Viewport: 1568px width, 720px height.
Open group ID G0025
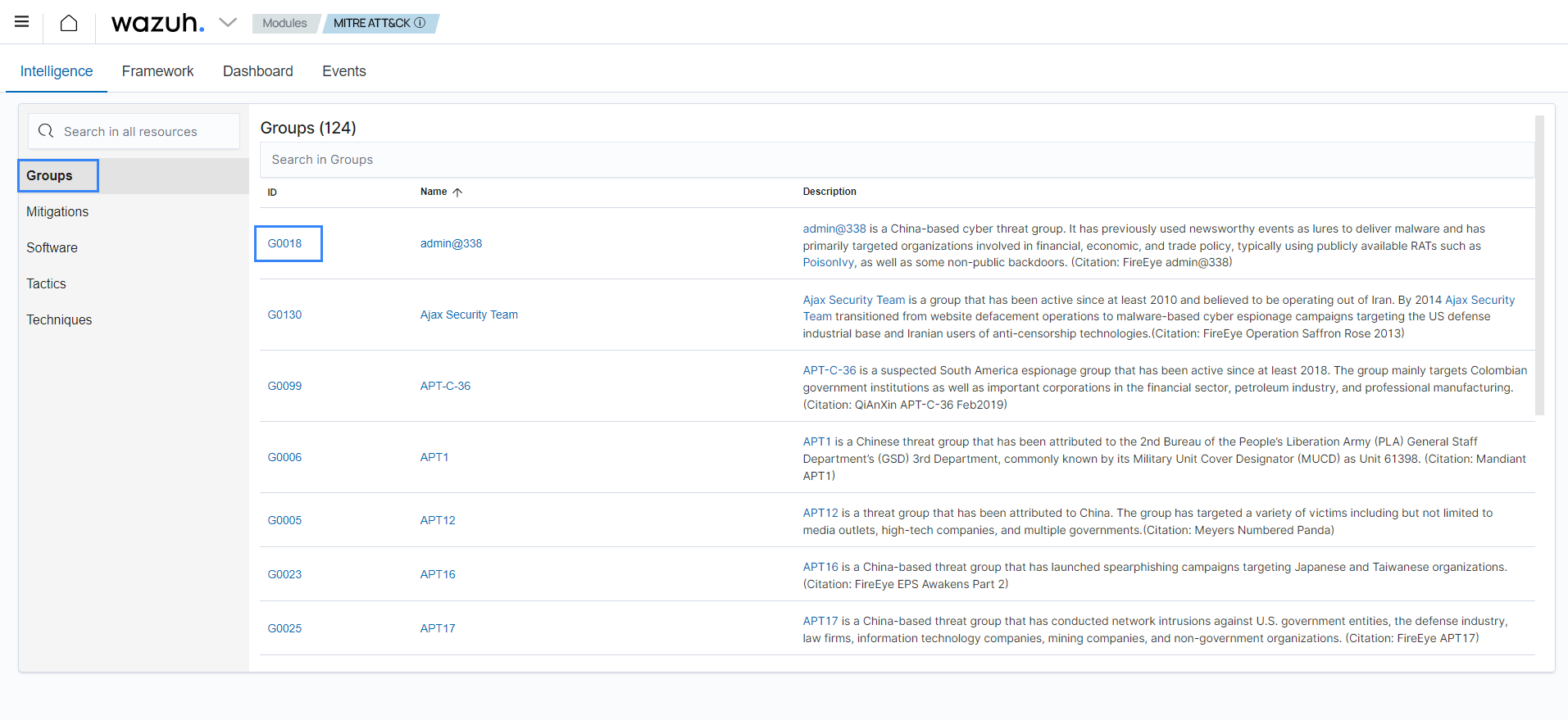[x=284, y=628]
